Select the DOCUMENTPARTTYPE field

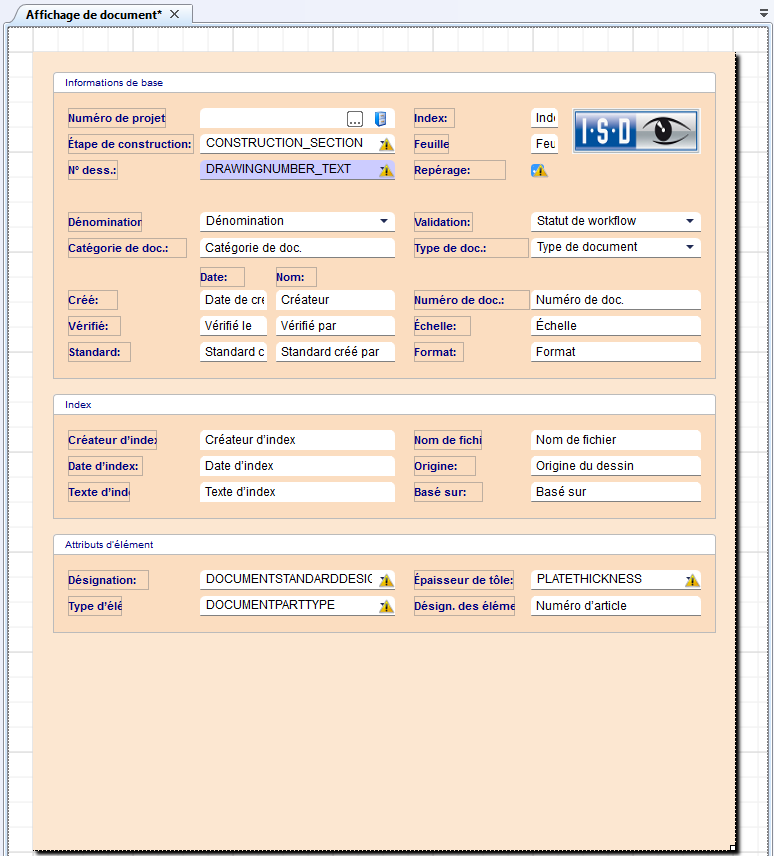coord(297,605)
